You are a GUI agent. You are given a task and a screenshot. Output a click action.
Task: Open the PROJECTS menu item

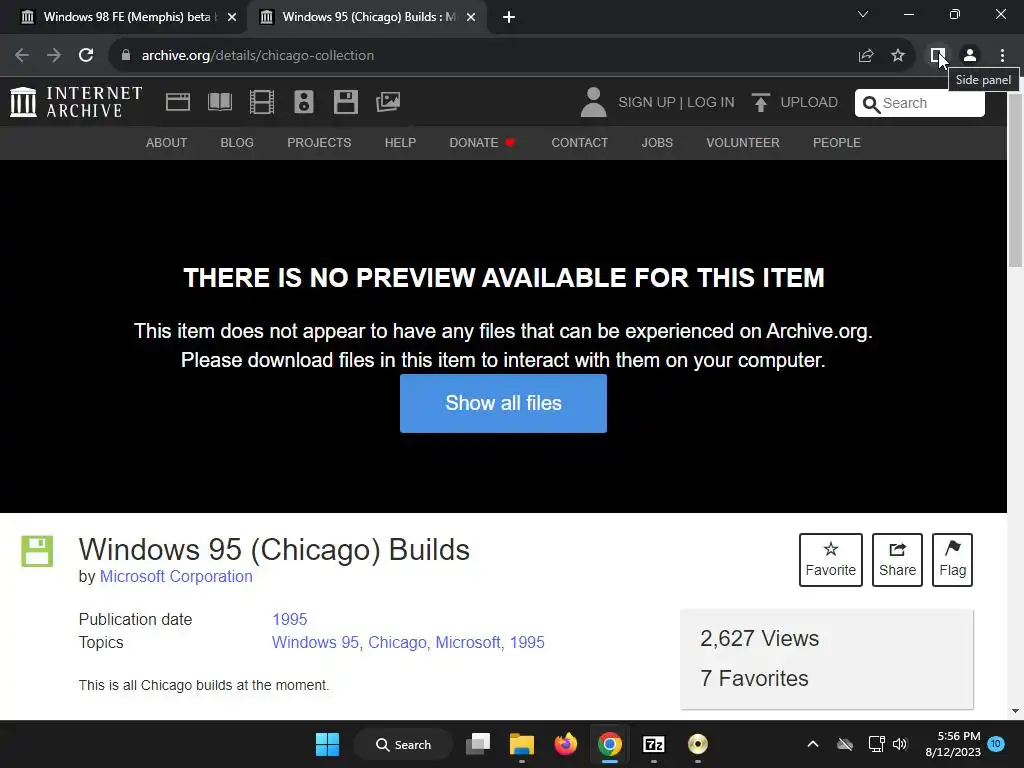(x=319, y=142)
